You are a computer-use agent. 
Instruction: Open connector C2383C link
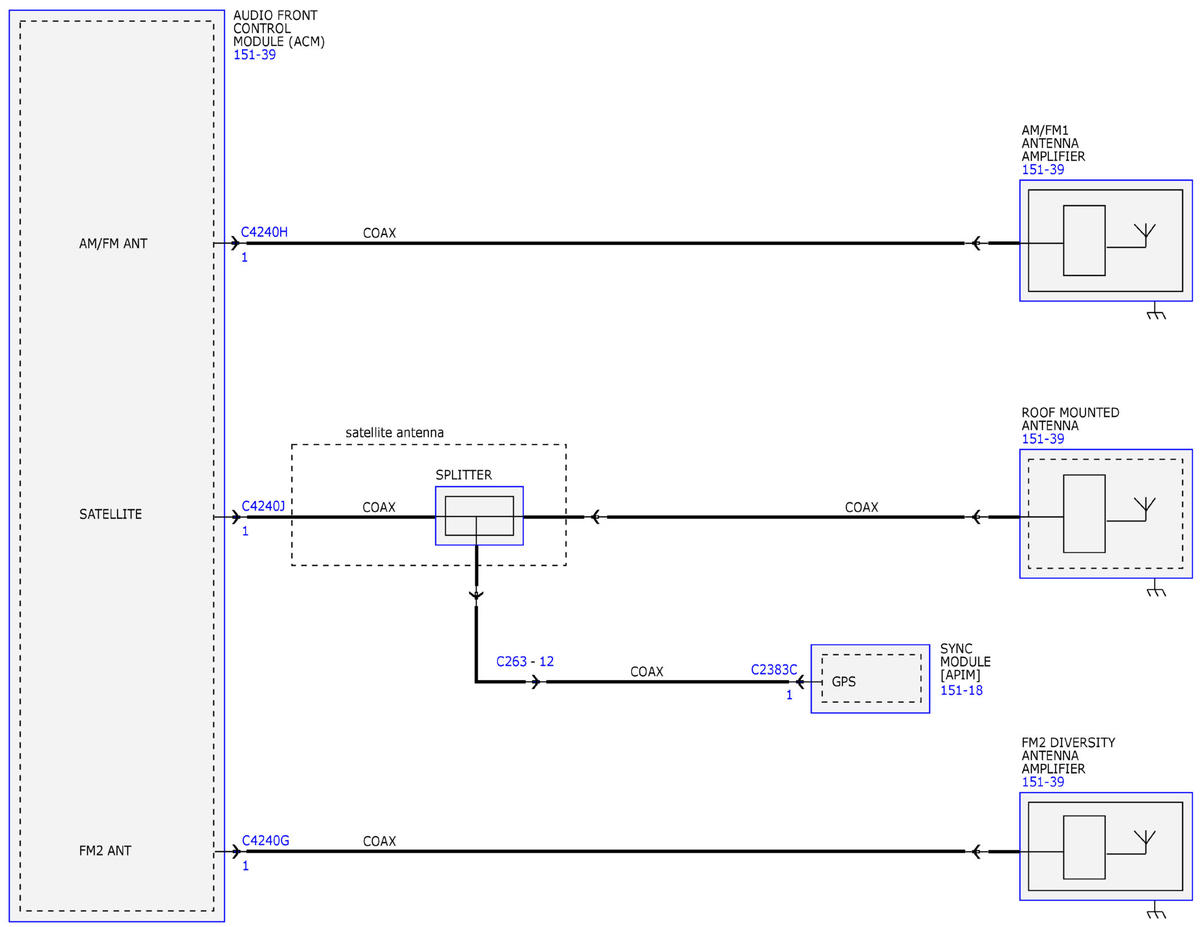point(774,670)
